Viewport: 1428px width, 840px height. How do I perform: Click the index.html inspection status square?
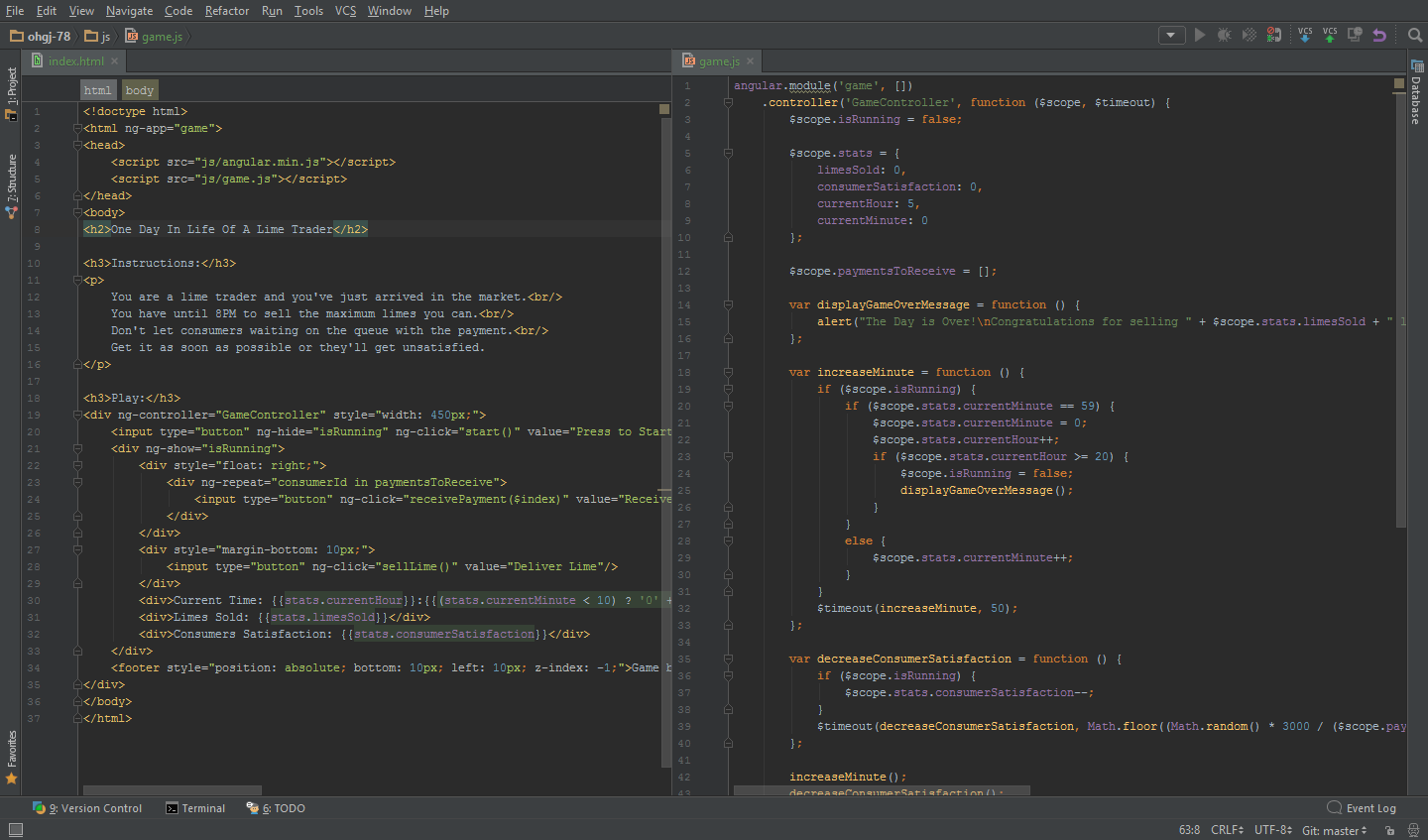pyautogui.click(x=664, y=109)
